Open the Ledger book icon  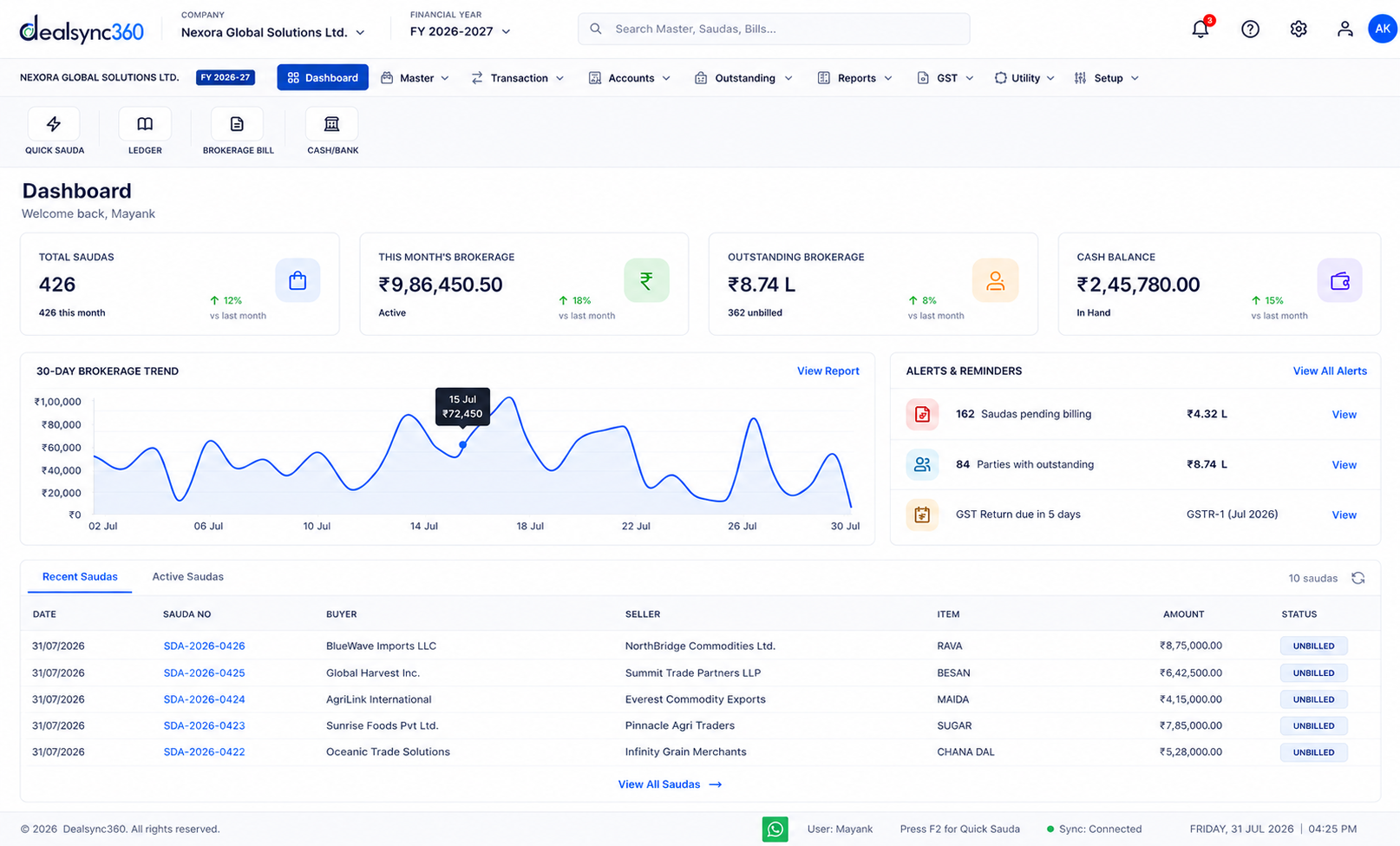145,124
